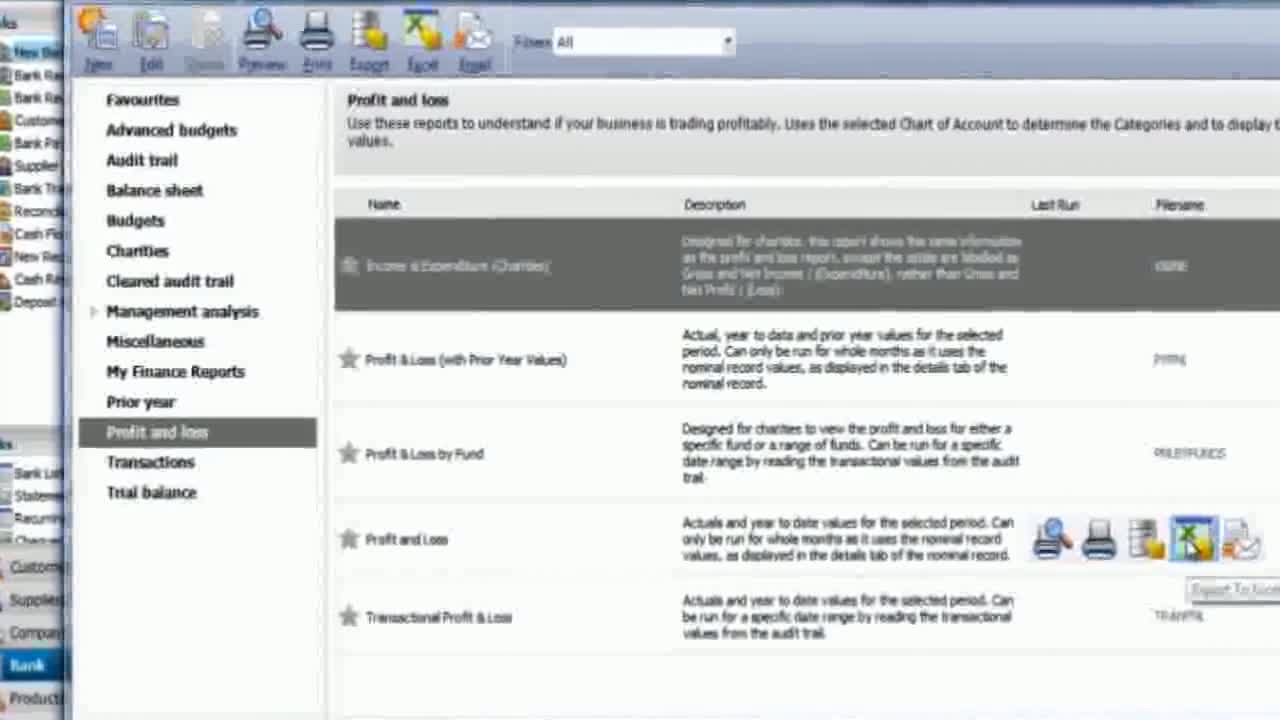Click the Print toolbar icon
Viewport: 1280px width, 720px height.
pyautogui.click(x=317, y=40)
